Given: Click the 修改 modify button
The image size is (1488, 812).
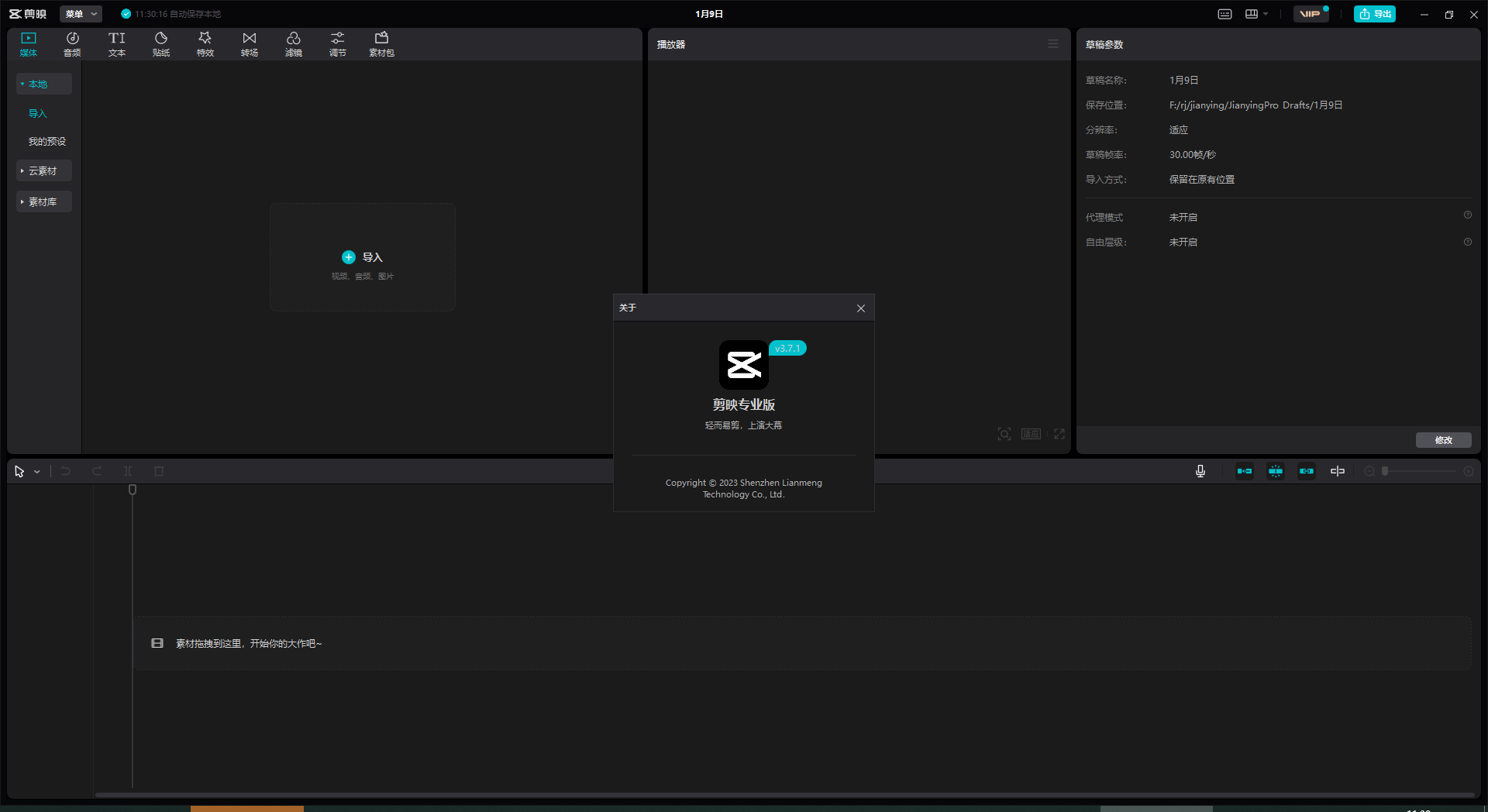Looking at the screenshot, I should click(1443, 440).
